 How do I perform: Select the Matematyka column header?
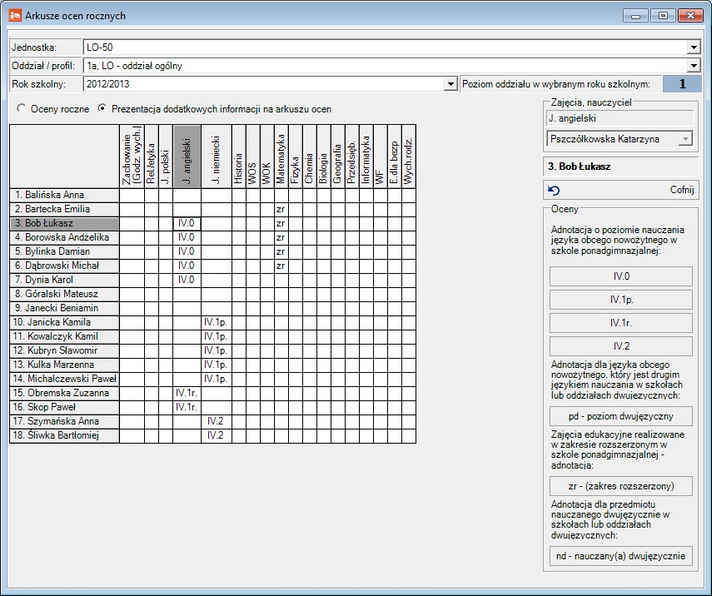pos(281,157)
